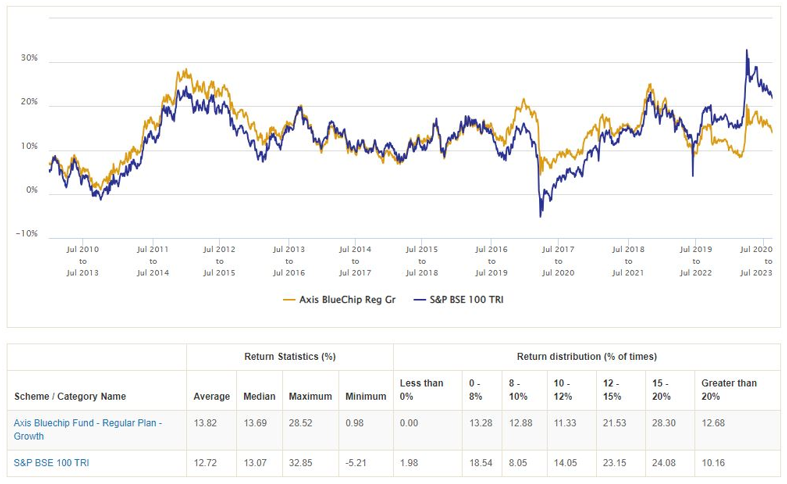Image resolution: width=787 pixels, height=484 pixels.
Task: Select Axis 8-10% value 12.88
Action: click(520, 423)
